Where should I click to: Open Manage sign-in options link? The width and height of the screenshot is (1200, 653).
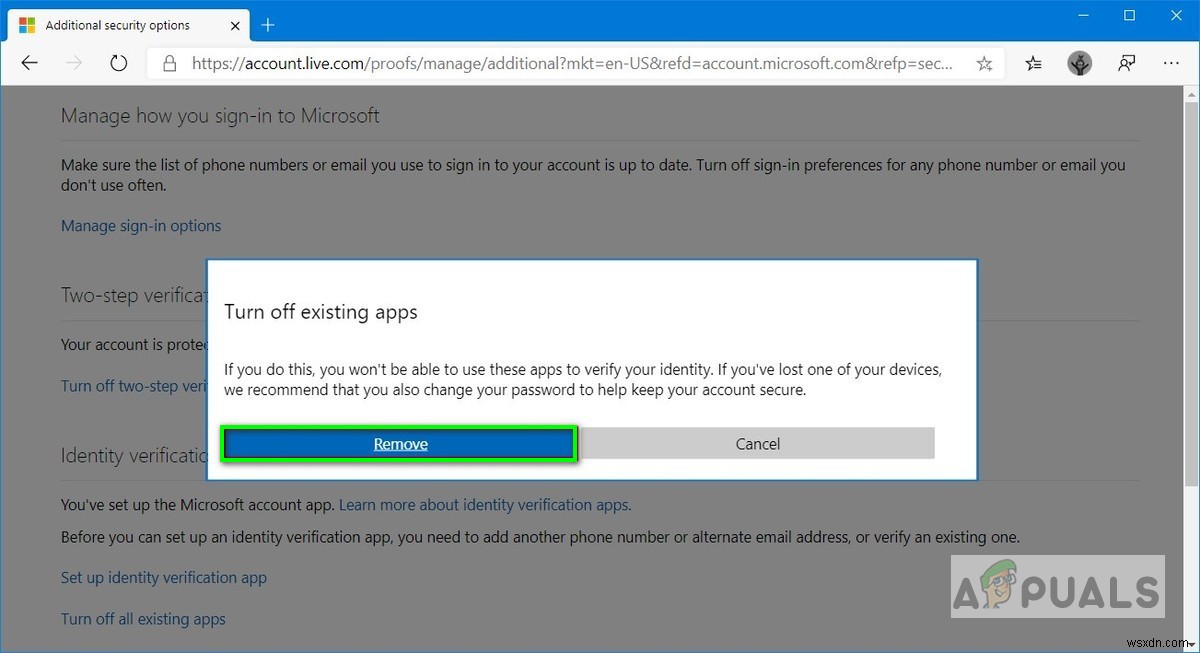tap(141, 226)
